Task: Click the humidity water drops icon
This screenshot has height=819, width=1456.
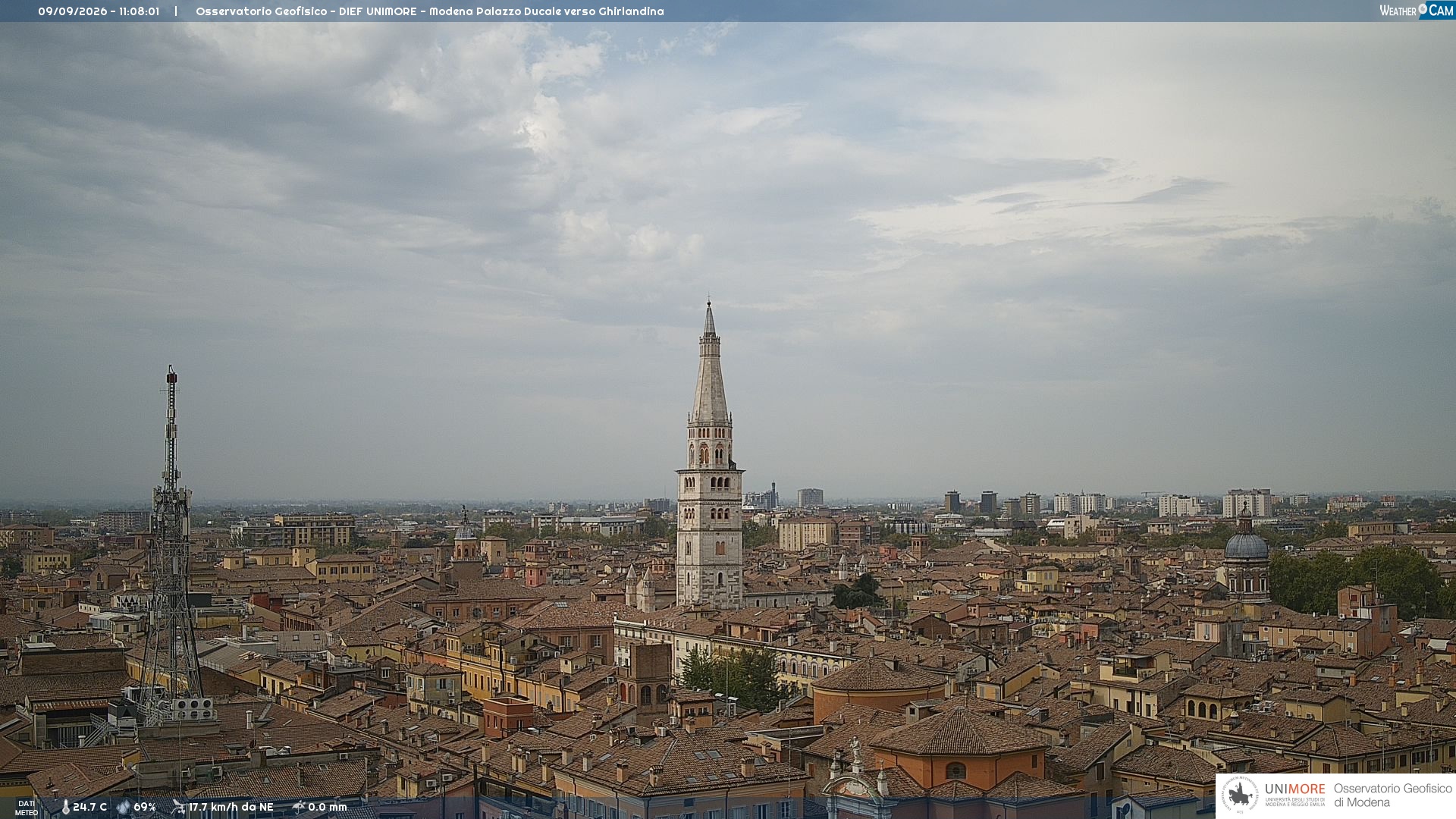Action: click(x=124, y=808)
